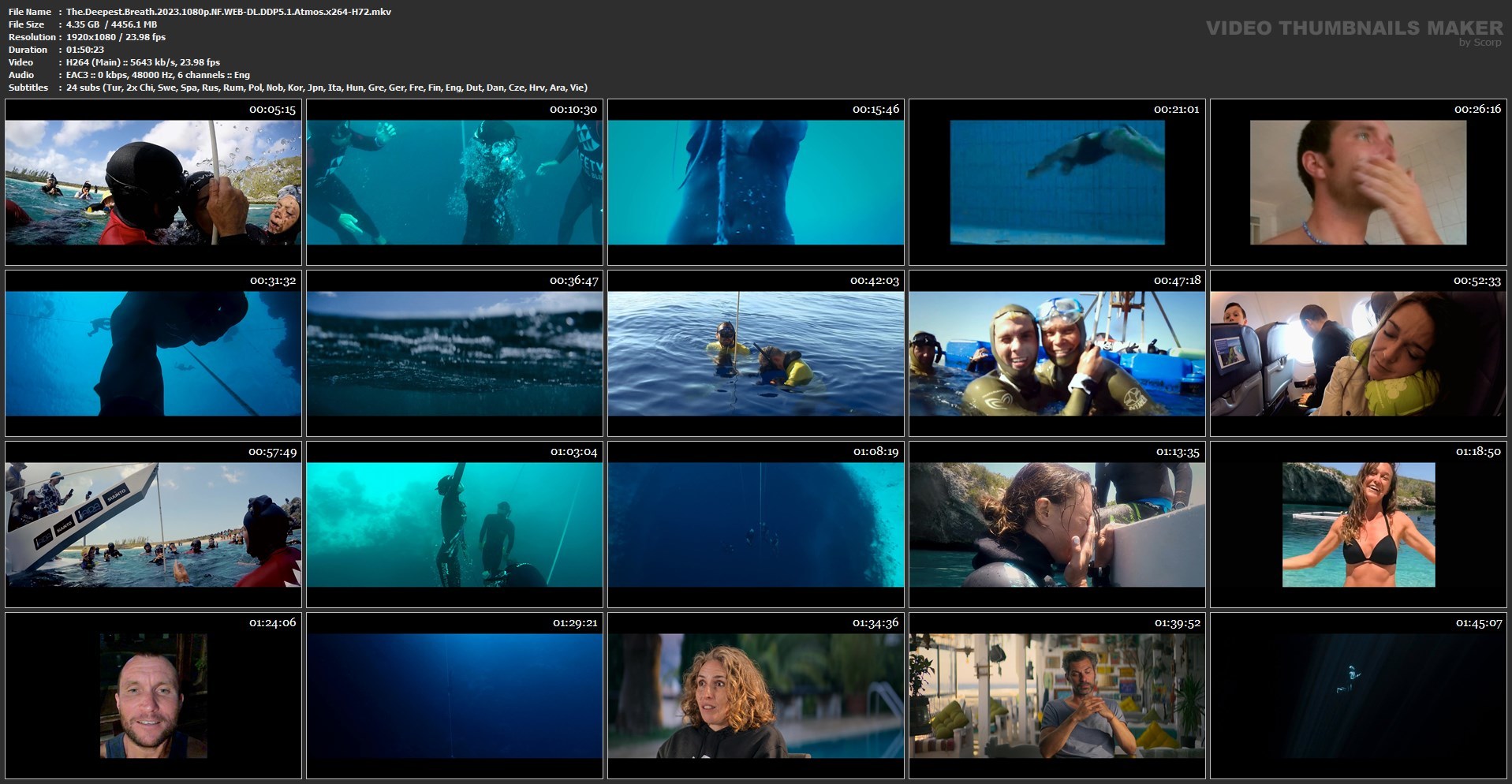Click the timestamp label 00:31:32
The width and height of the screenshot is (1512, 784).
tap(272, 281)
